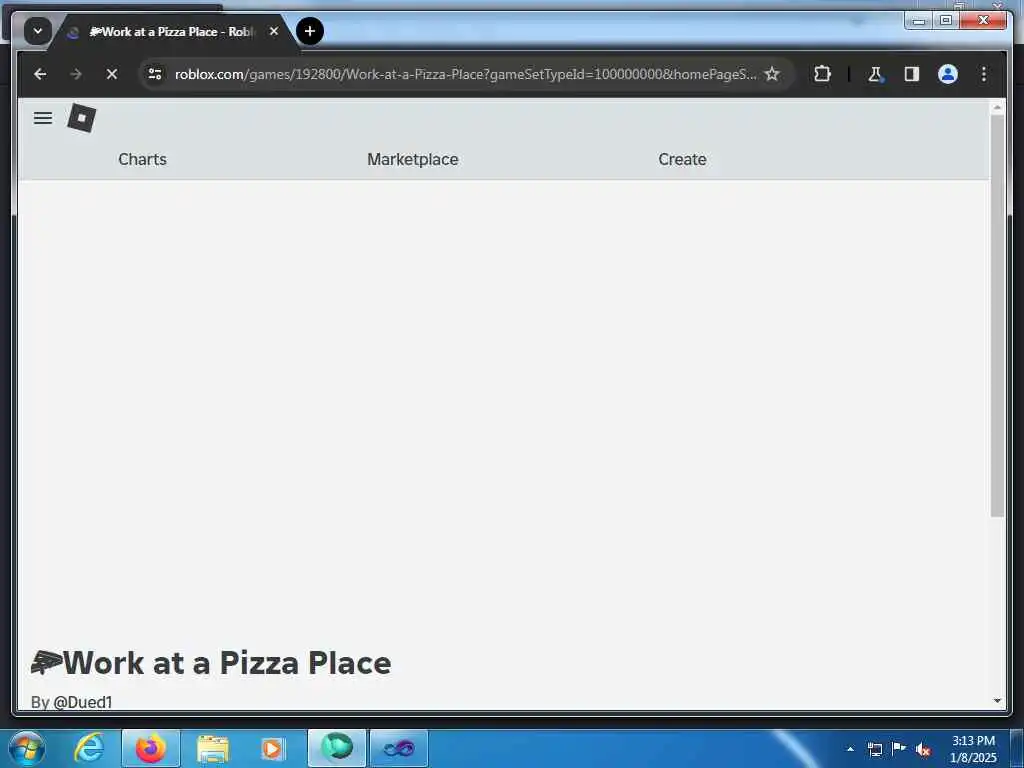View site information icon in address bar
1024x768 pixels.
click(155, 74)
